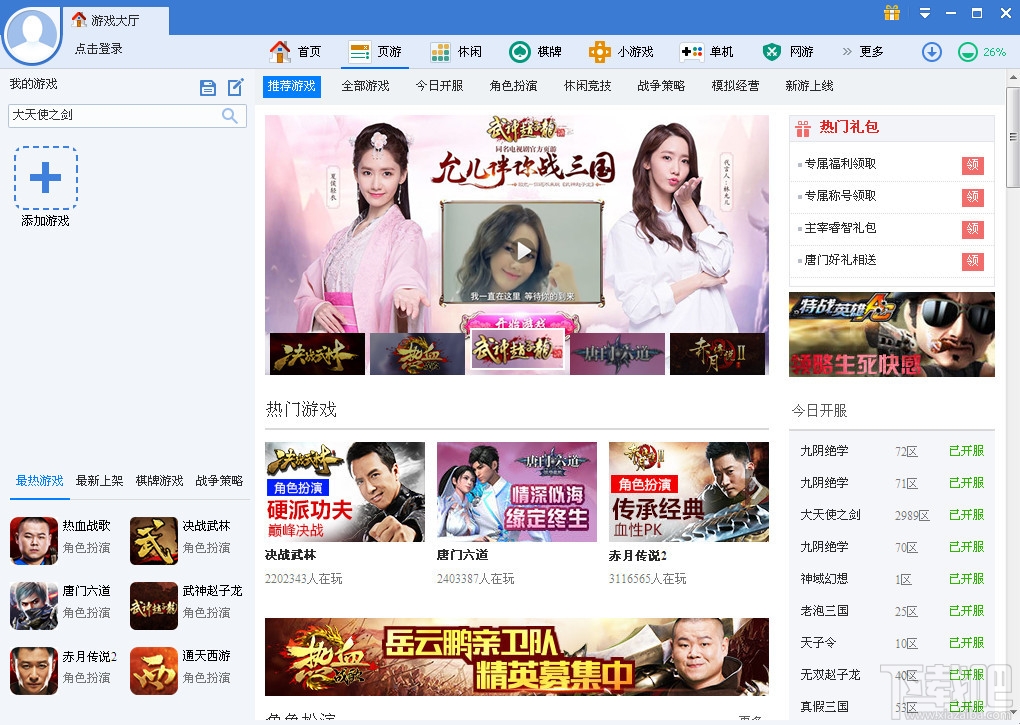The width and height of the screenshot is (1020, 725).
Task: Open the 最新上架 games tab
Action: [x=98, y=481]
